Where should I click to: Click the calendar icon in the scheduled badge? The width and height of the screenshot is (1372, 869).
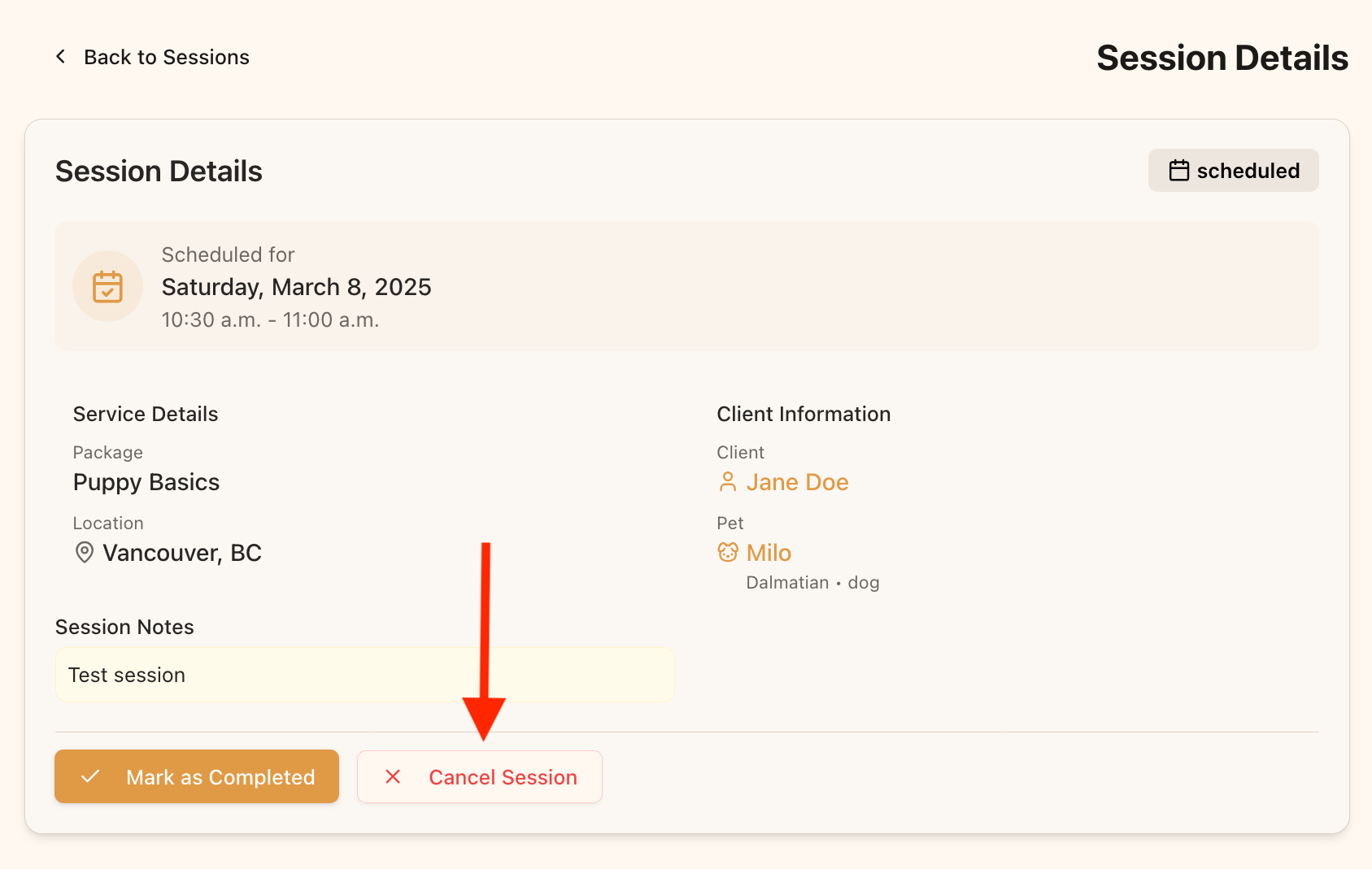coord(1179,170)
